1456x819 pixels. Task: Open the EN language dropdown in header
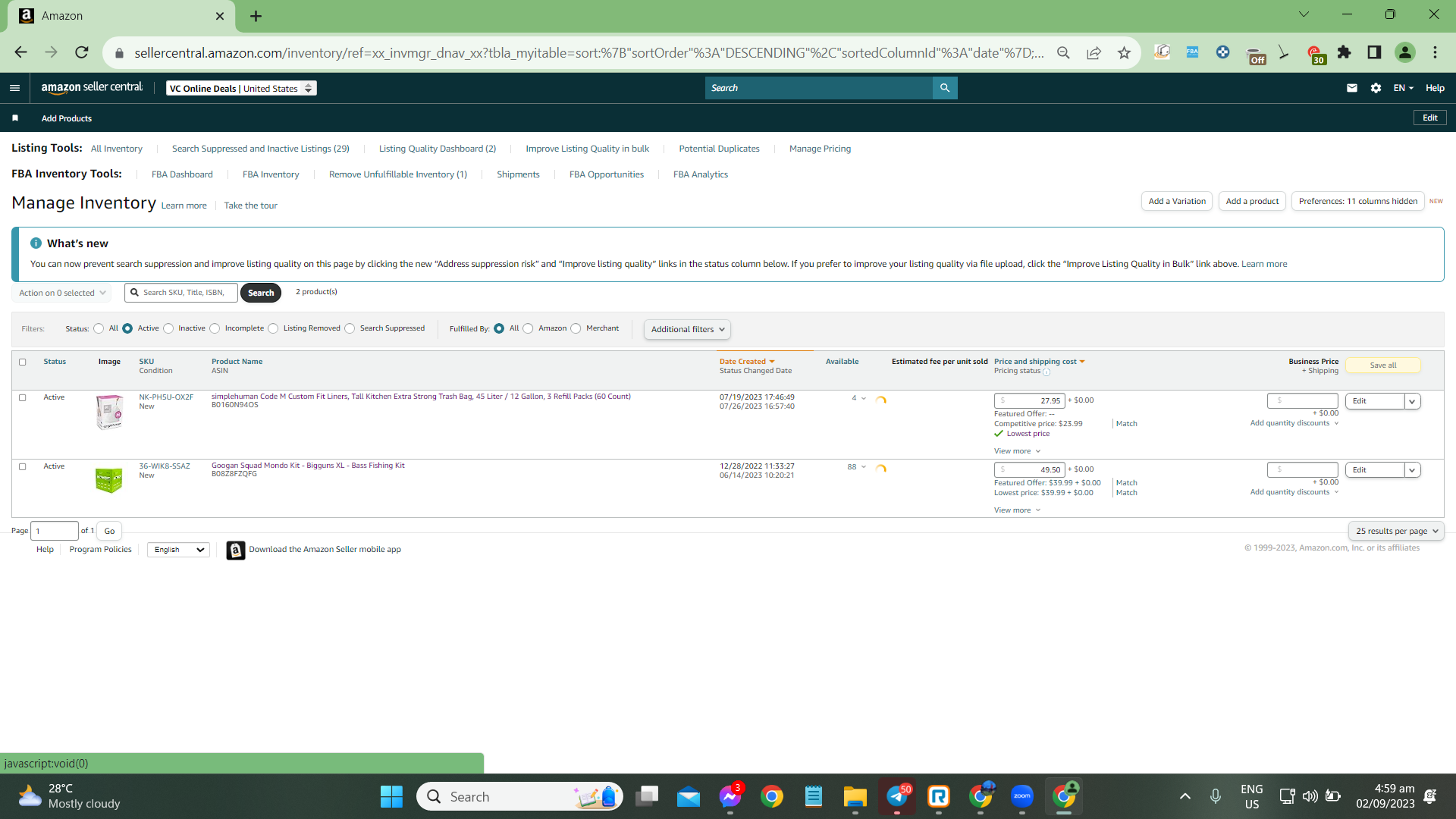tap(1404, 88)
